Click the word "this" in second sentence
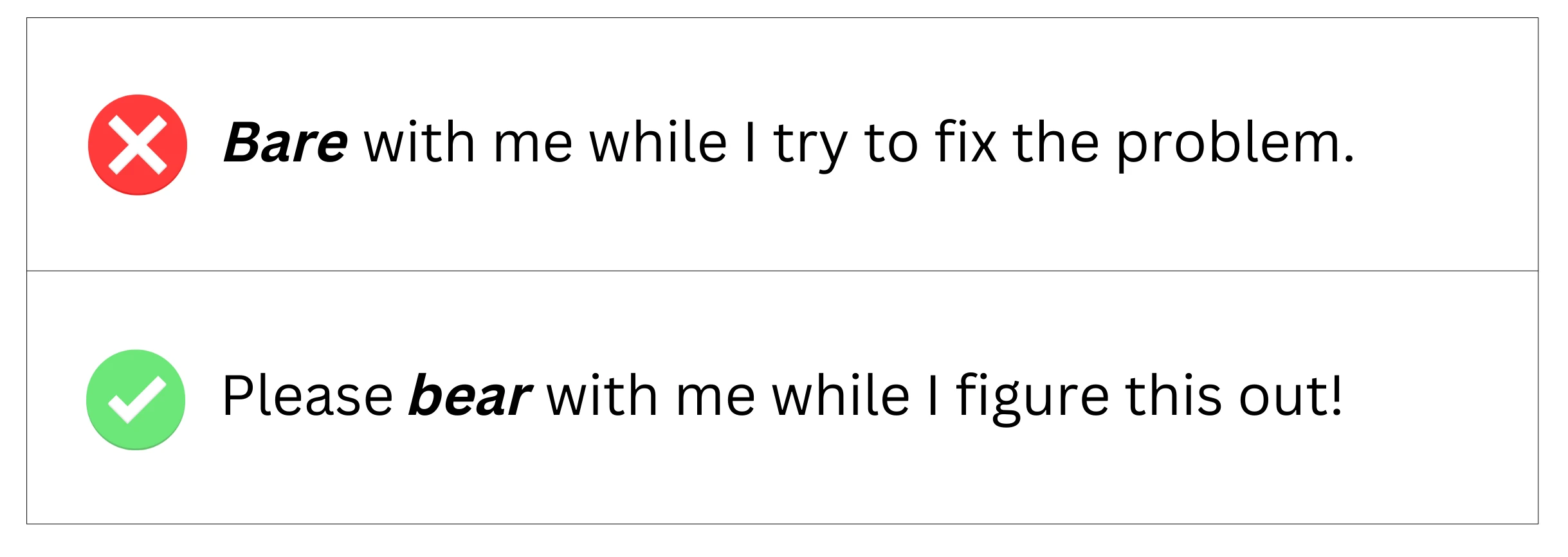The height and width of the screenshot is (557, 1568). [1174, 394]
